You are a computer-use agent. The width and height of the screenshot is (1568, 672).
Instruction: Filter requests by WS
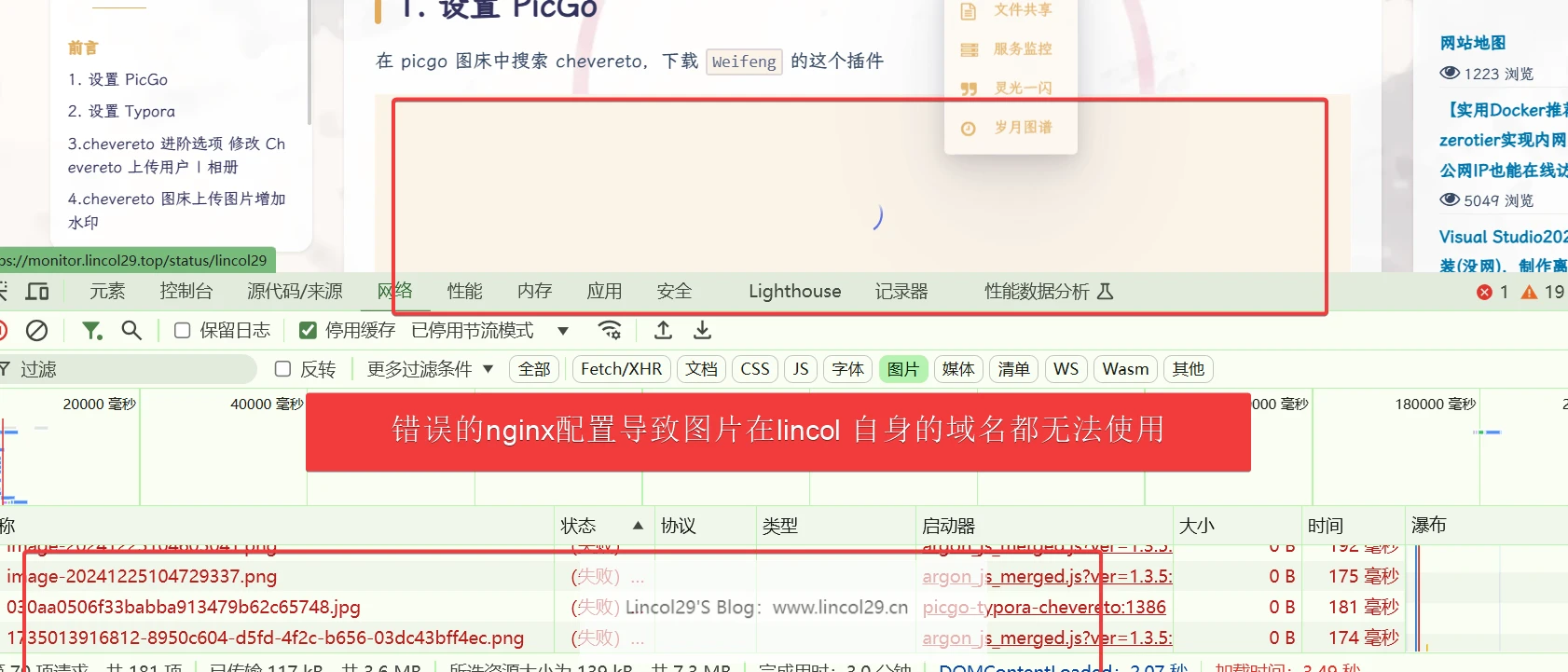point(1066,369)
